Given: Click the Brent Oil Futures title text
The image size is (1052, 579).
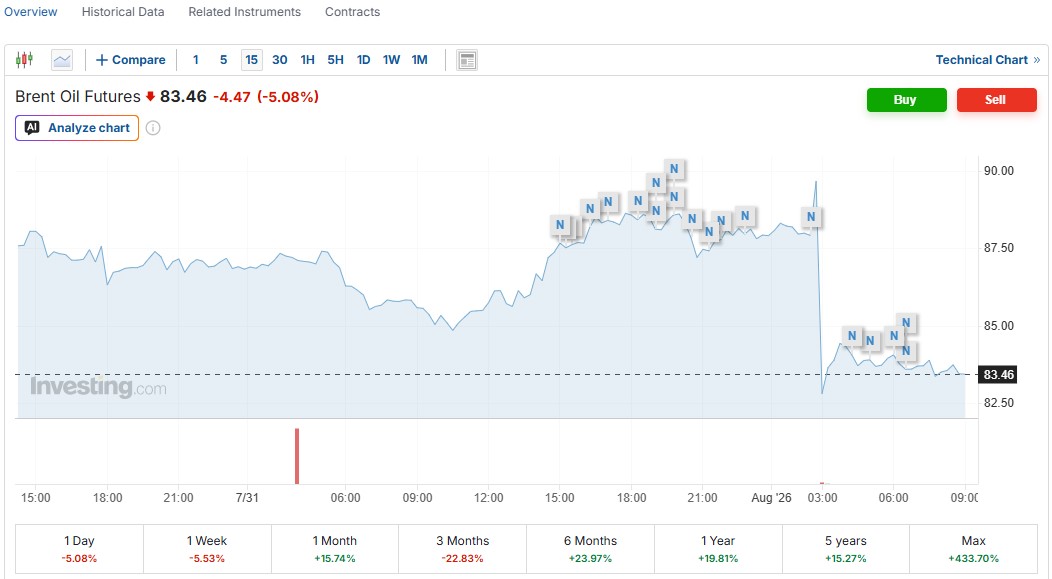Looking at the screenshot, I should tap(78, 97).
